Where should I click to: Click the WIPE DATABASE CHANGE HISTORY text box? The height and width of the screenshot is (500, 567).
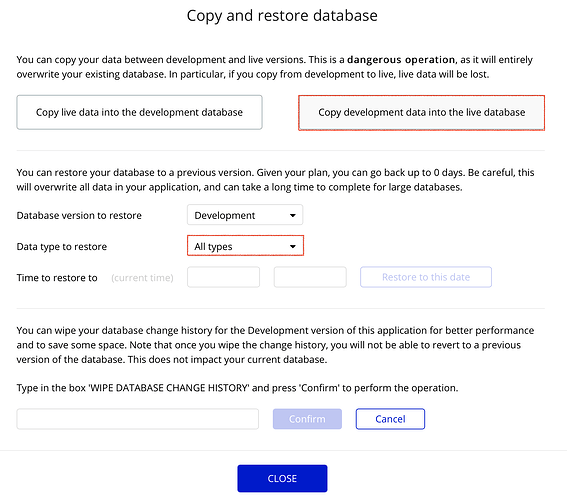(138, 419)
